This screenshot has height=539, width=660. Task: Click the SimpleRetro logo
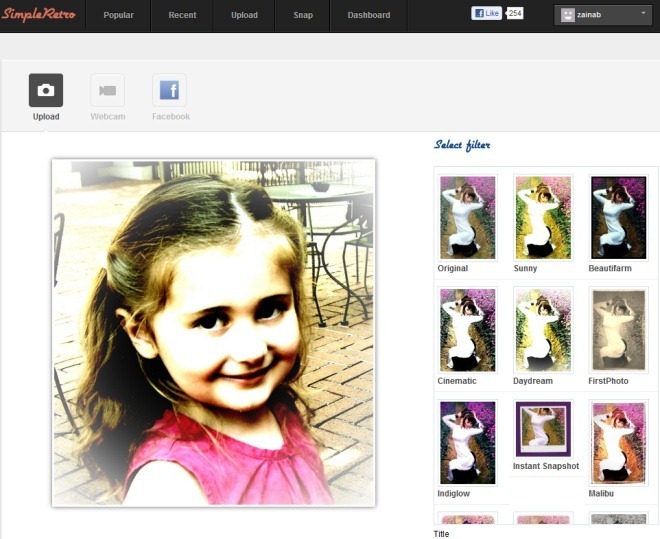(x=39, y=14)
